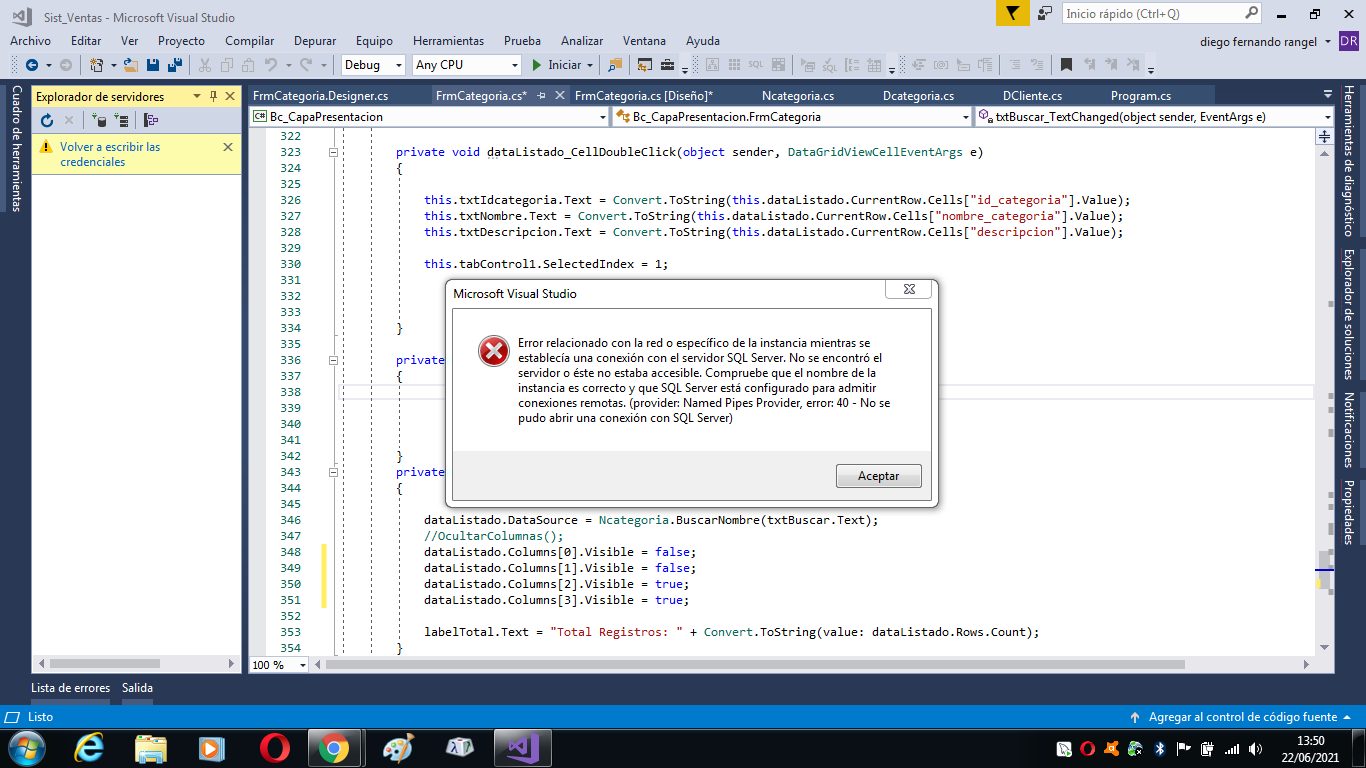Open Explorador de servidores window options dropdown

click(197, 96)
